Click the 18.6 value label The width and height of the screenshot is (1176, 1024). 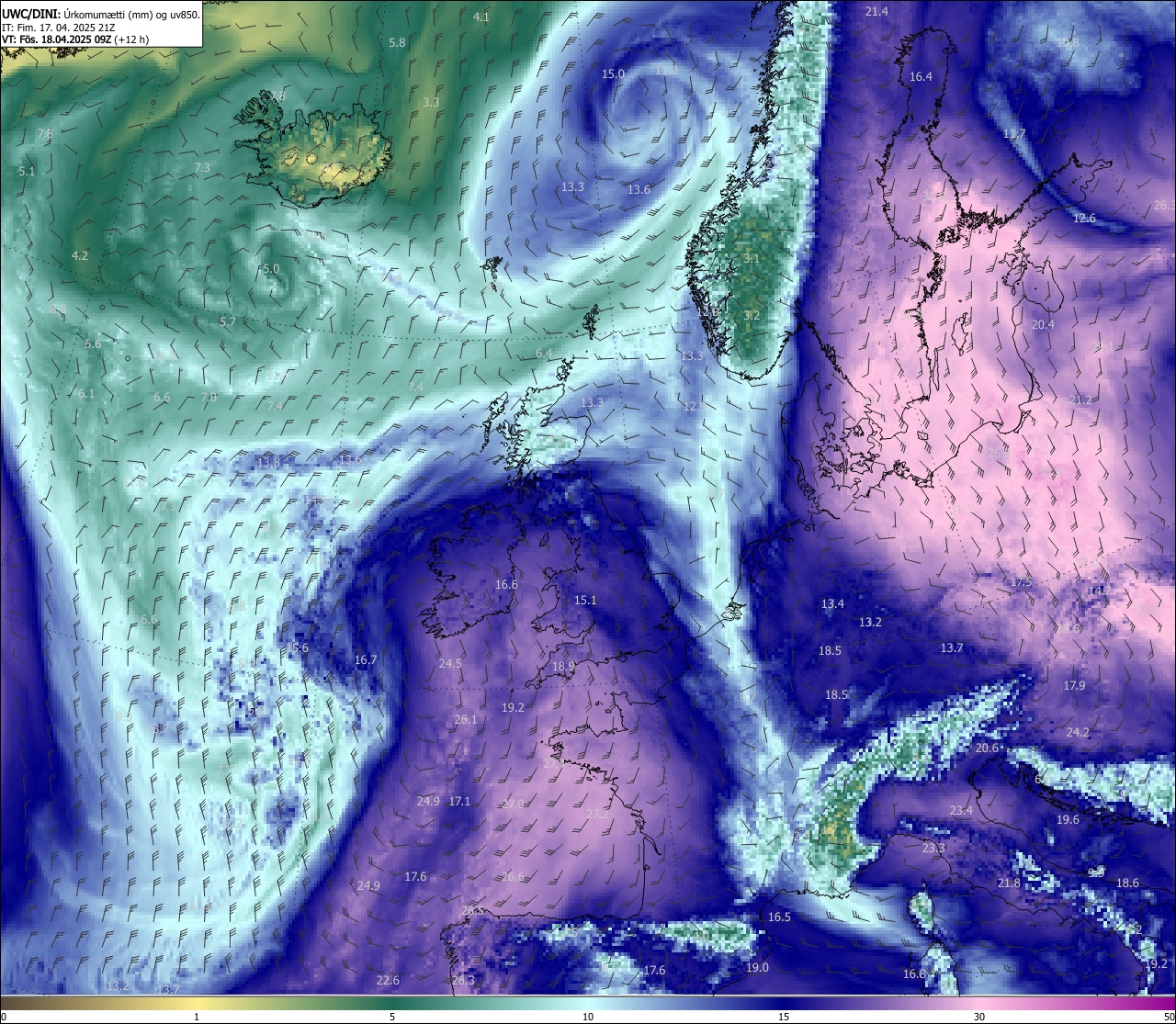(1127, 883)
